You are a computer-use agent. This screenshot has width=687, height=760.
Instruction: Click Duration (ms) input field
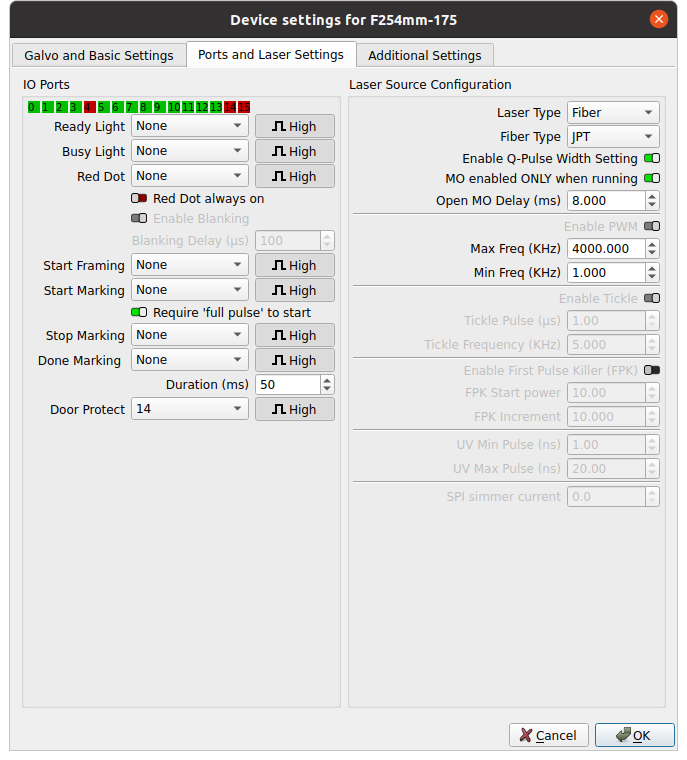click(x=288, y=385)
